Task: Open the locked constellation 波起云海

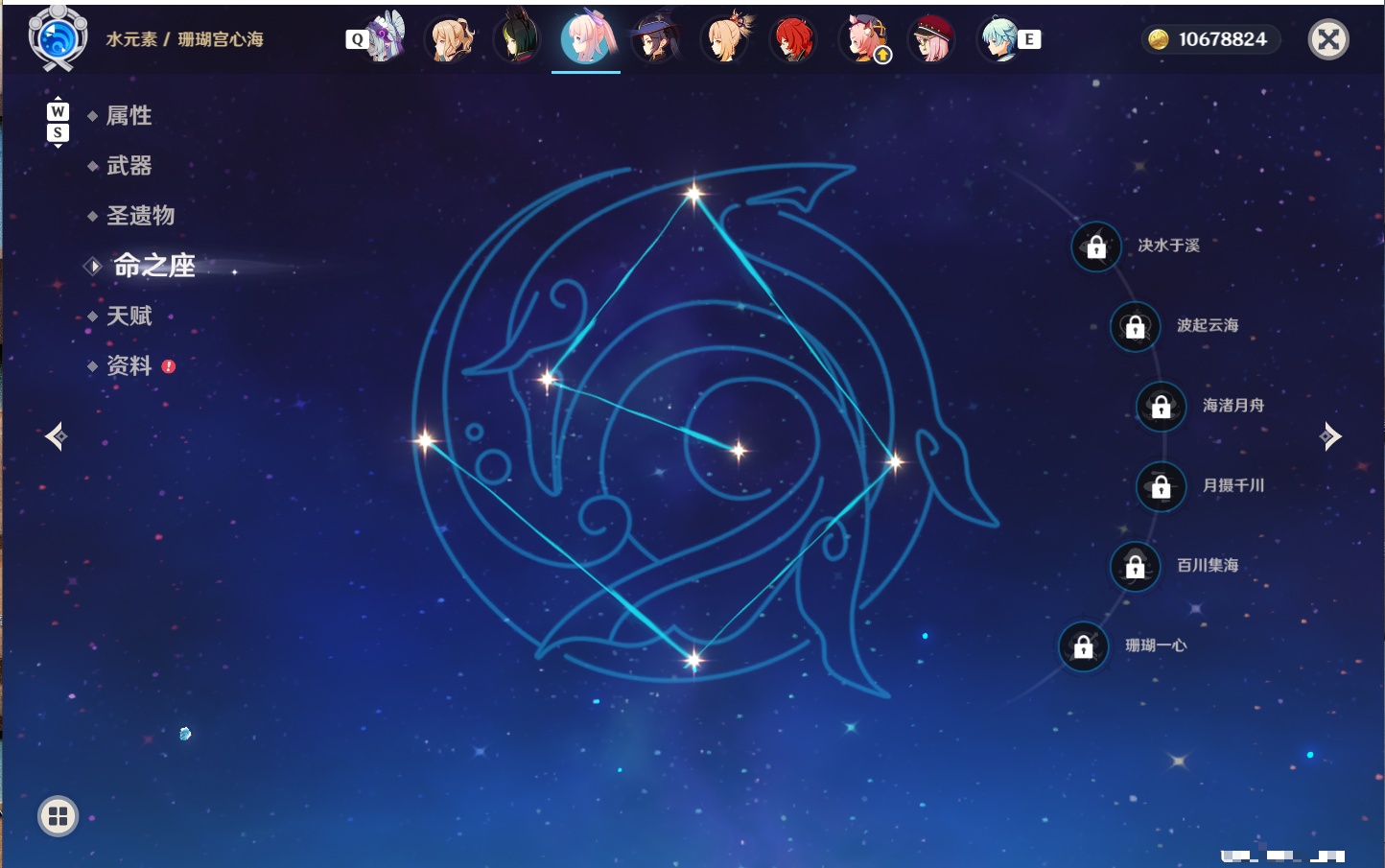Action: coord(1136,326)
